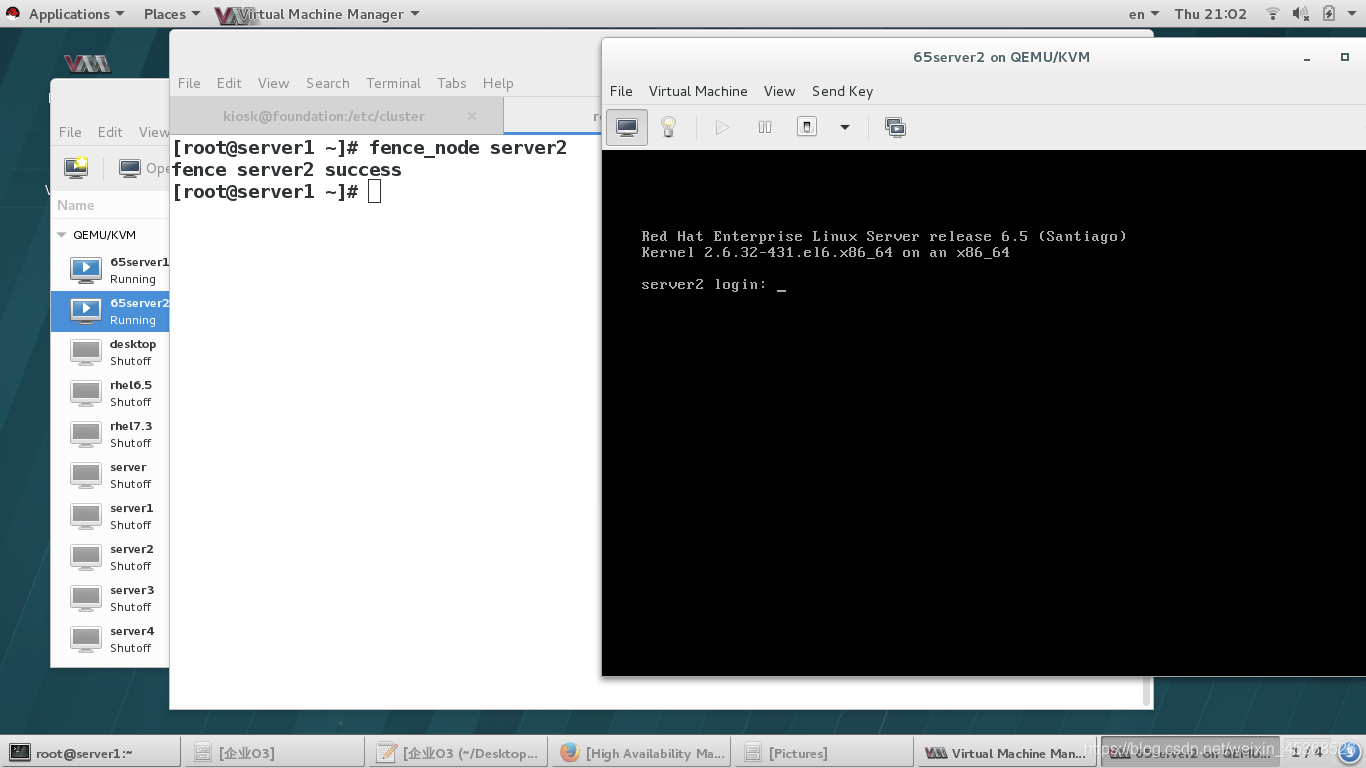This screenshot has width=1366, height=768.
Task: Open the terminal File menu
Action: coord(189,83)
